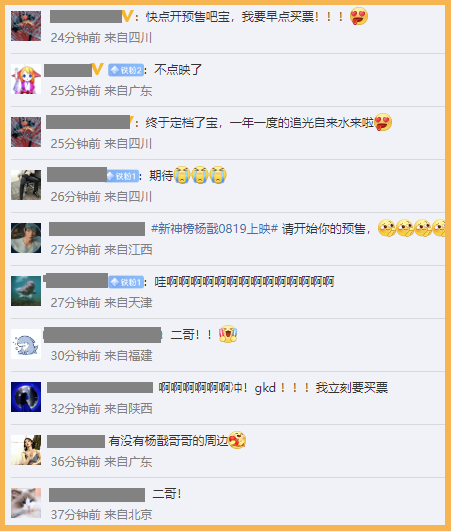Click the 铁粉1 badge on the Tianjin comment

click(x=126, y=282)
